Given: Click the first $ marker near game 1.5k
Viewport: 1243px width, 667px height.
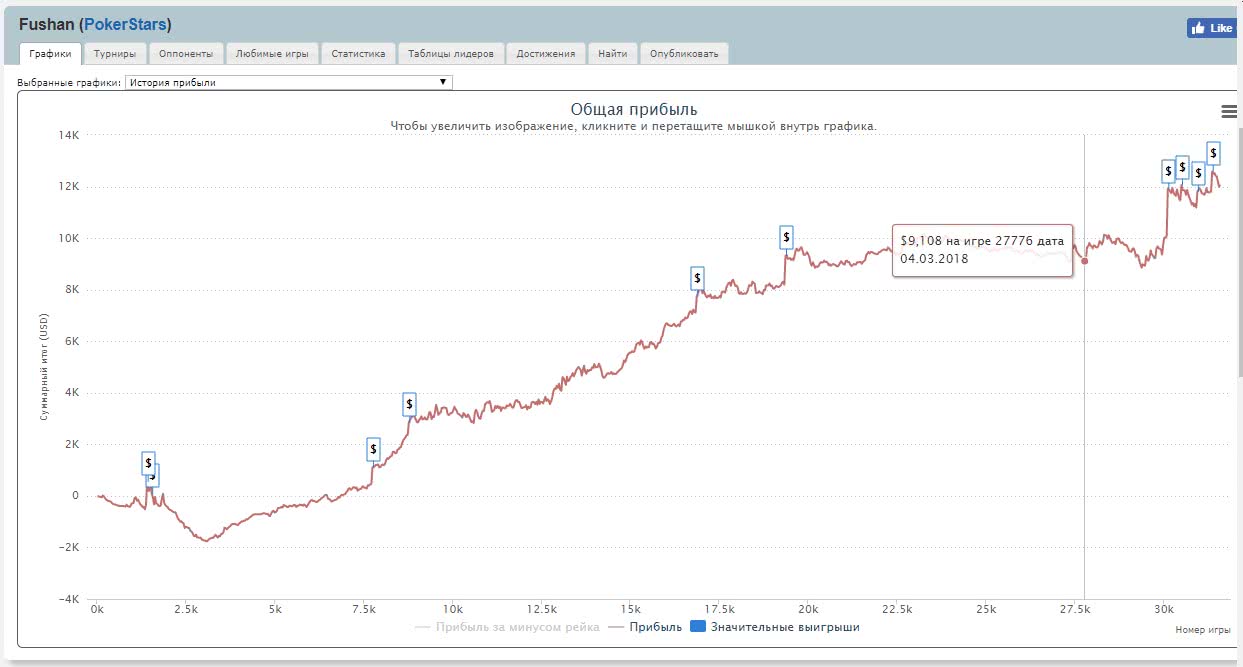Looking at the screenshot, I should pyautogui.click(x=148, y=462).
